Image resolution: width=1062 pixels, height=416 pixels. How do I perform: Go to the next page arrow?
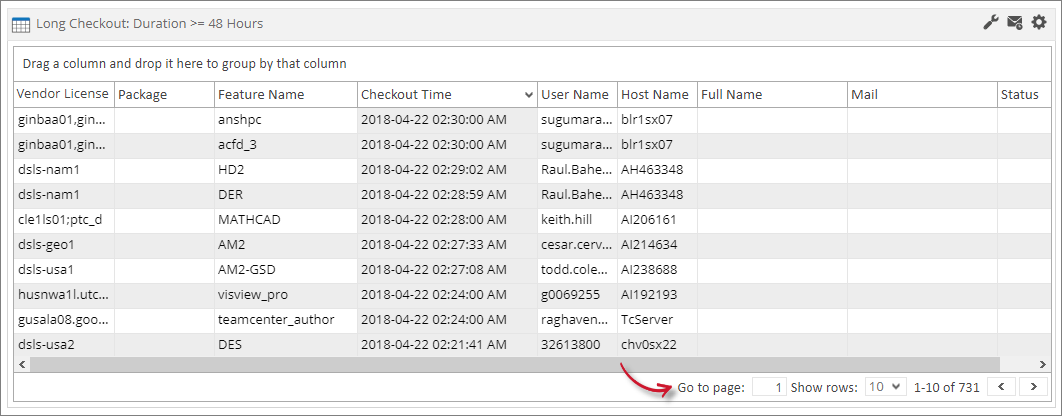point(1033,387)
